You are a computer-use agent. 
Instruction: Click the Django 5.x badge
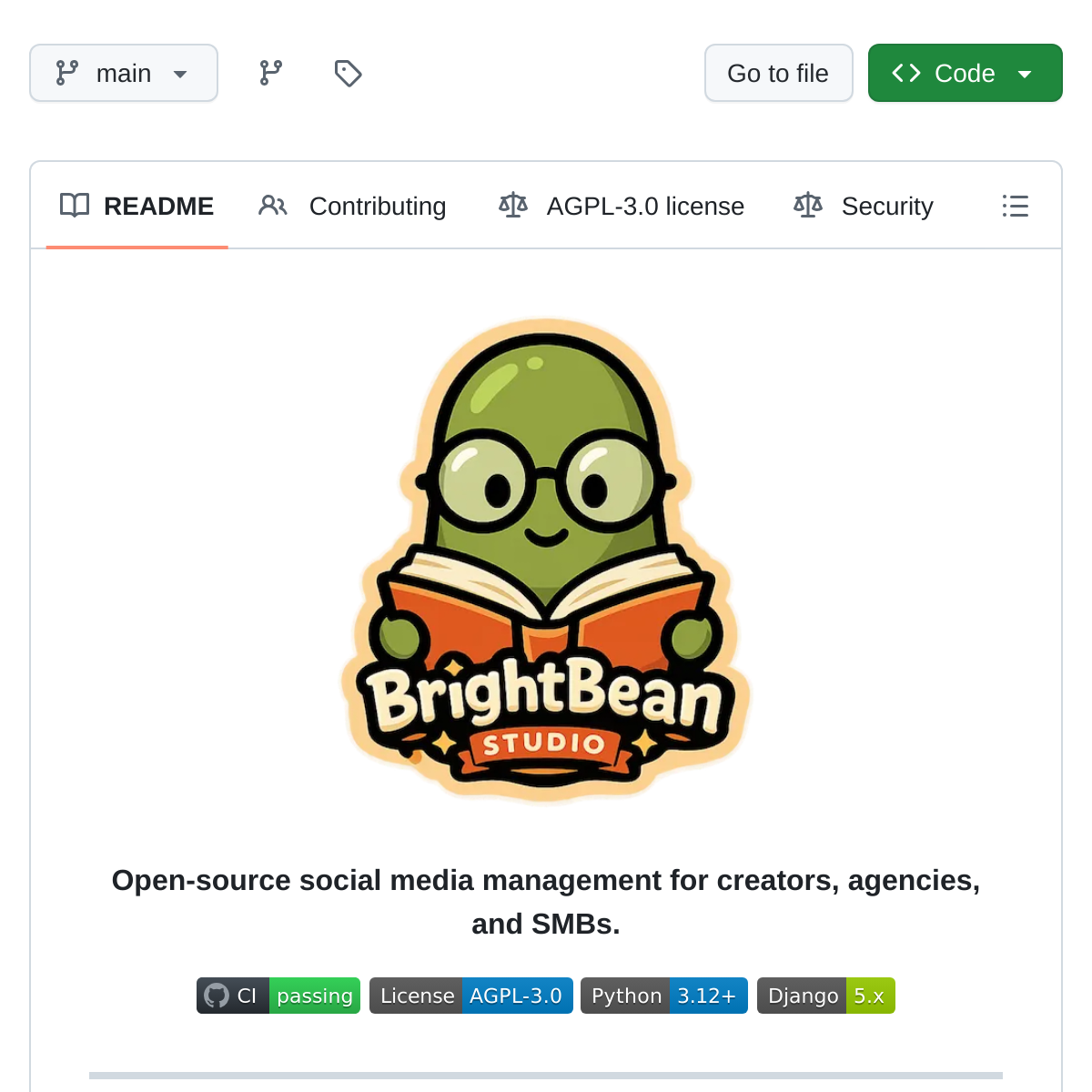point(825,996)
